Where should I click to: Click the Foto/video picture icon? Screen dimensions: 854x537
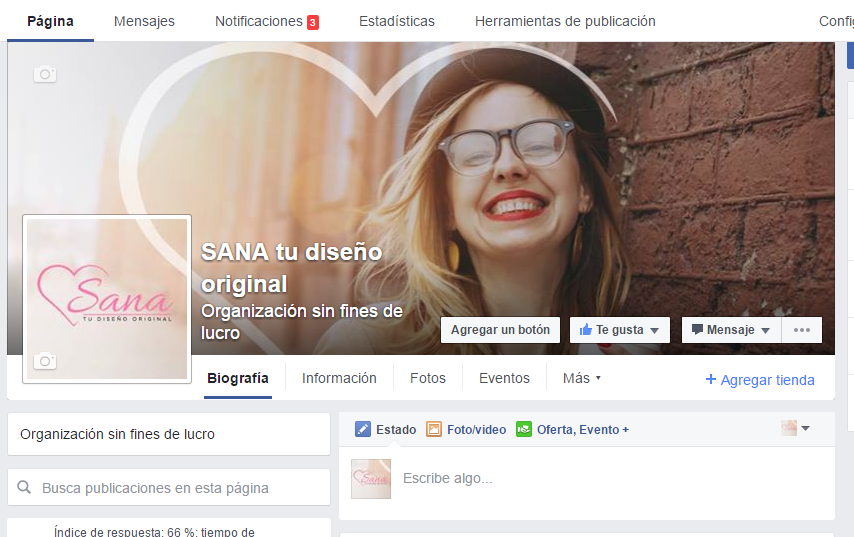click(x=434, y=429)
